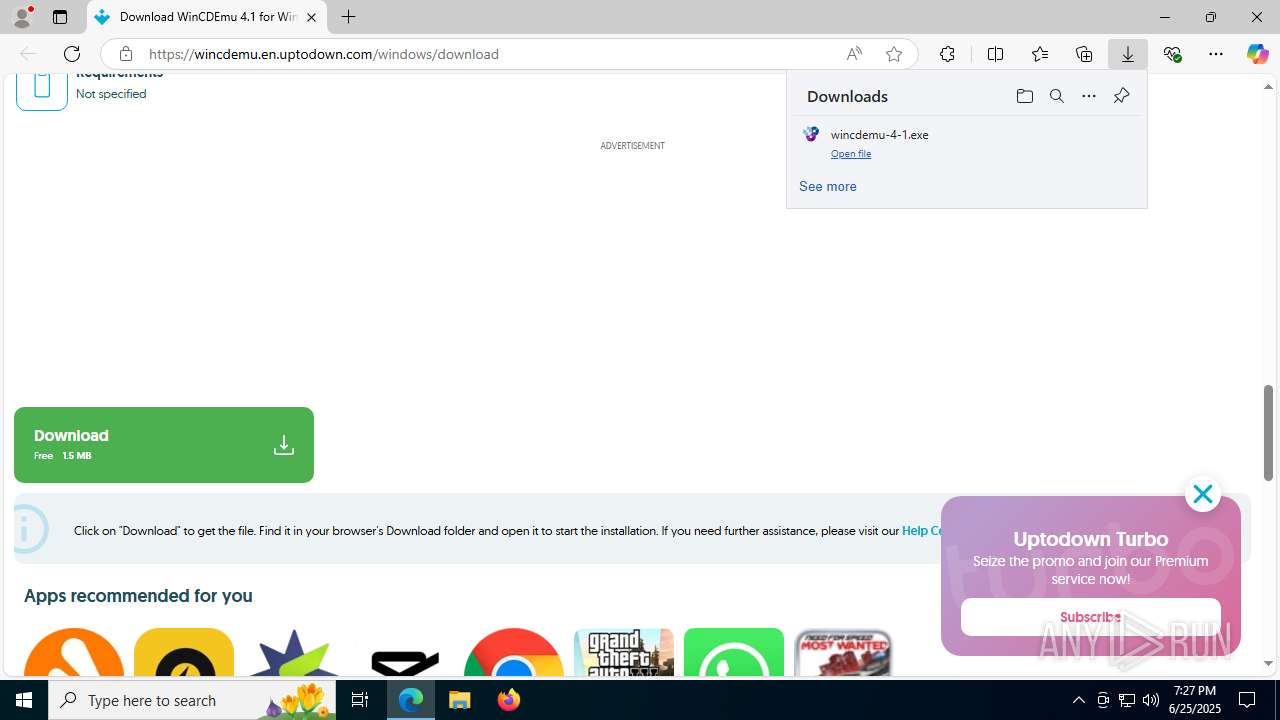The image size is (1280, 720).
Task: Open the taskbar clock and date
Action: (1195, 700)
